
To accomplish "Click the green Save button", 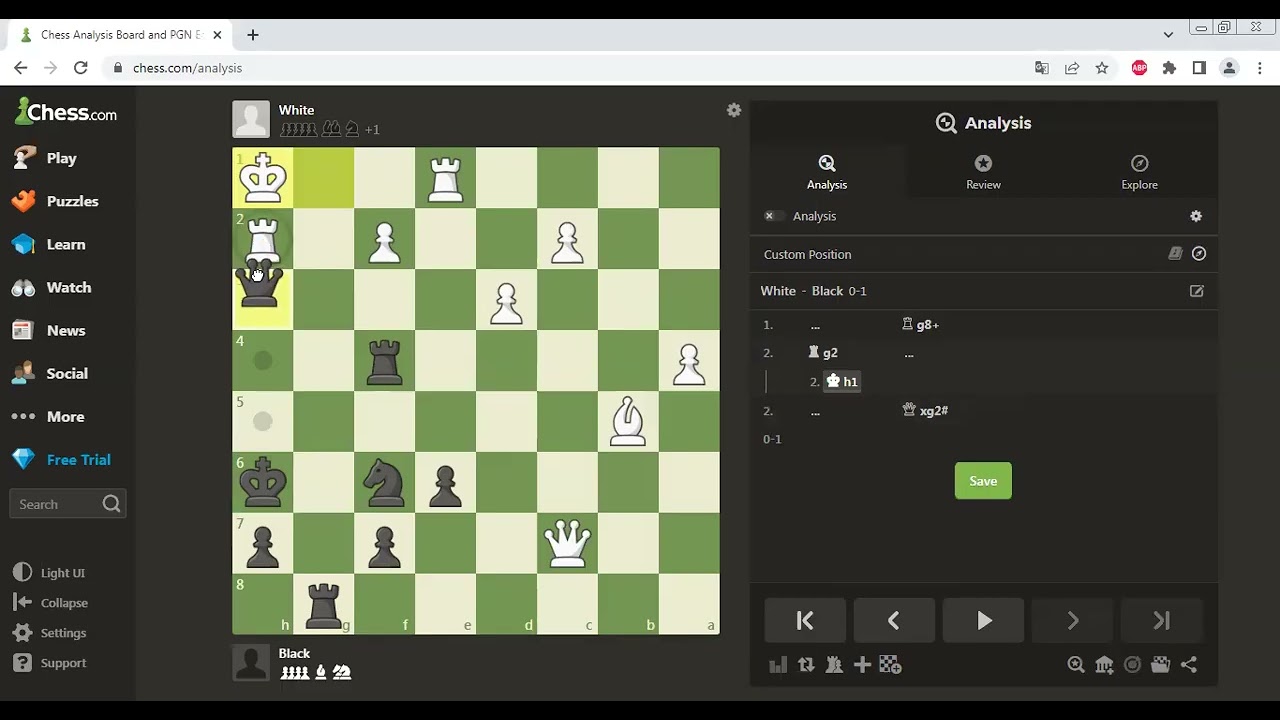I will click(983, 481).
